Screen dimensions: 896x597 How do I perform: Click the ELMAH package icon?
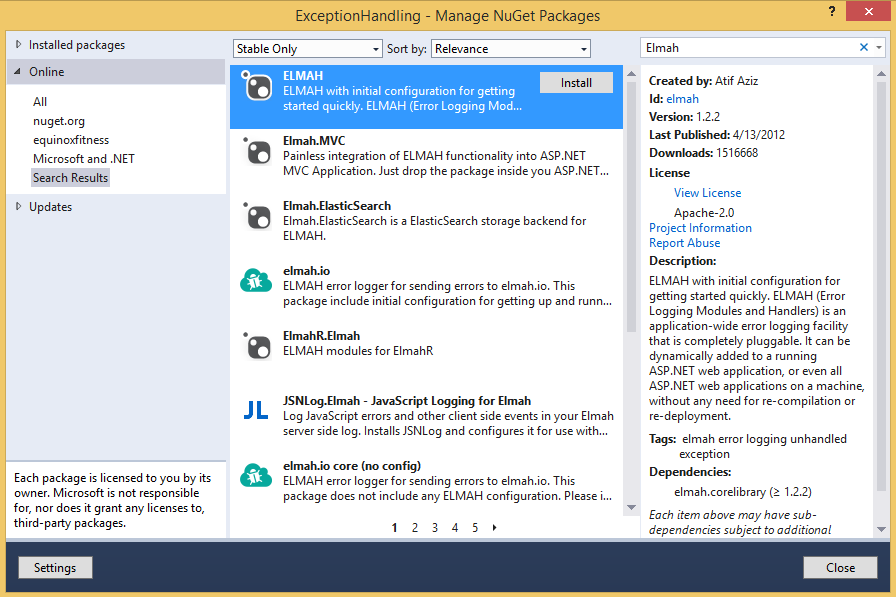257,86
